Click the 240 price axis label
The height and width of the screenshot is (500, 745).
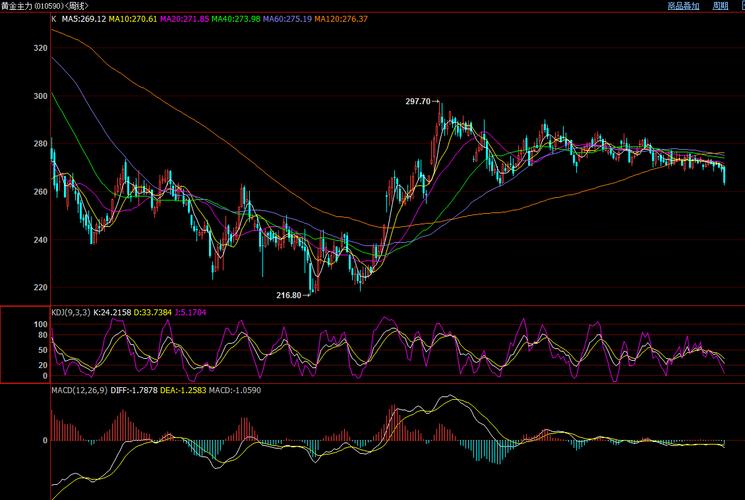[x=41, y=240]
